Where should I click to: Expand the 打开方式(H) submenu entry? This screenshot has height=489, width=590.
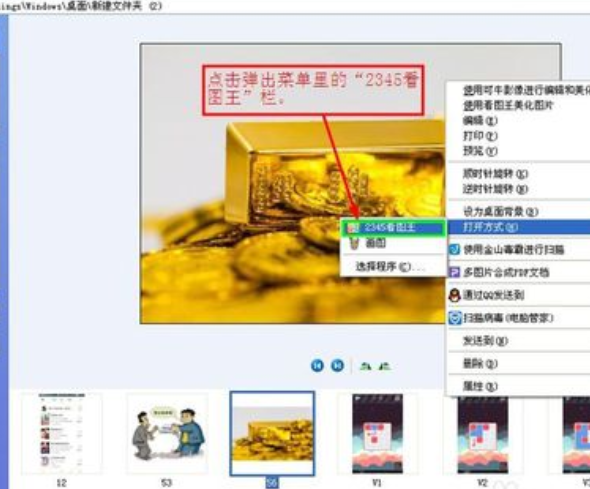[519, 227]
